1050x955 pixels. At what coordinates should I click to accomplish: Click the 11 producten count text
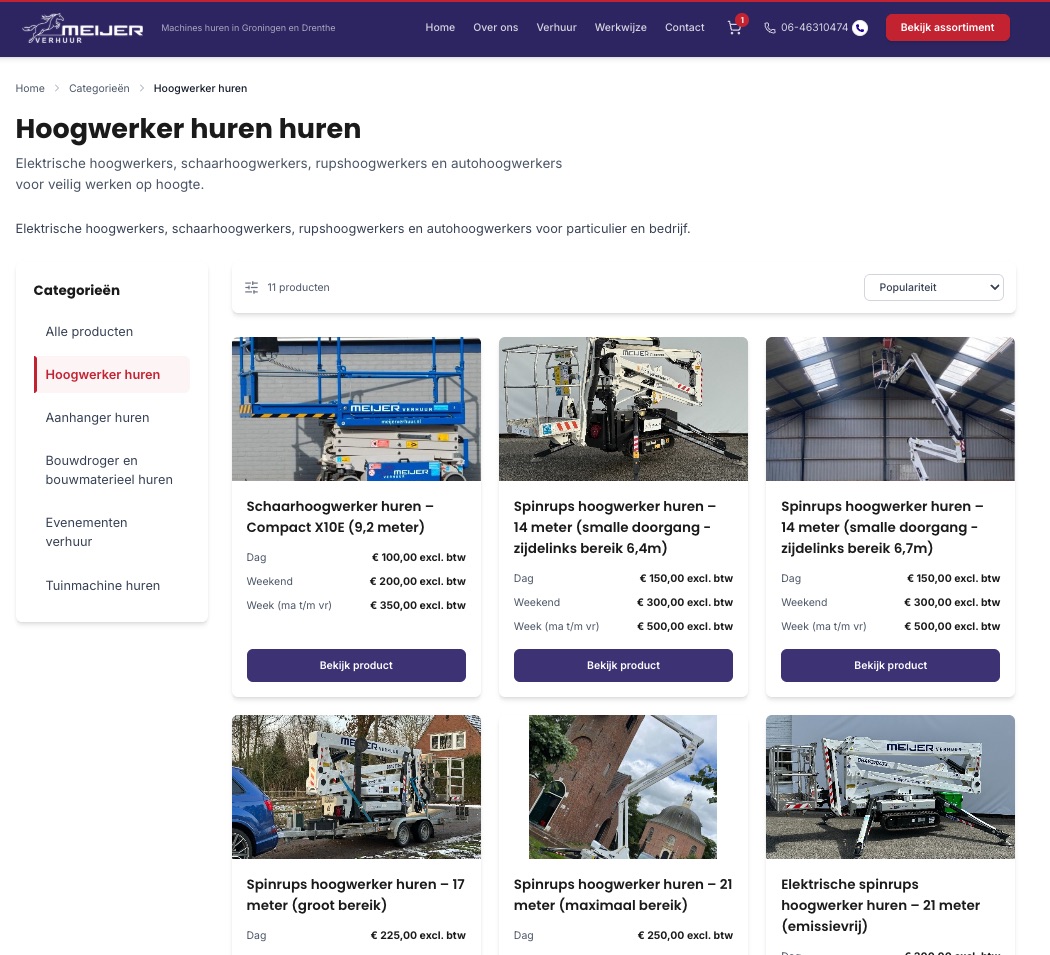299,287
